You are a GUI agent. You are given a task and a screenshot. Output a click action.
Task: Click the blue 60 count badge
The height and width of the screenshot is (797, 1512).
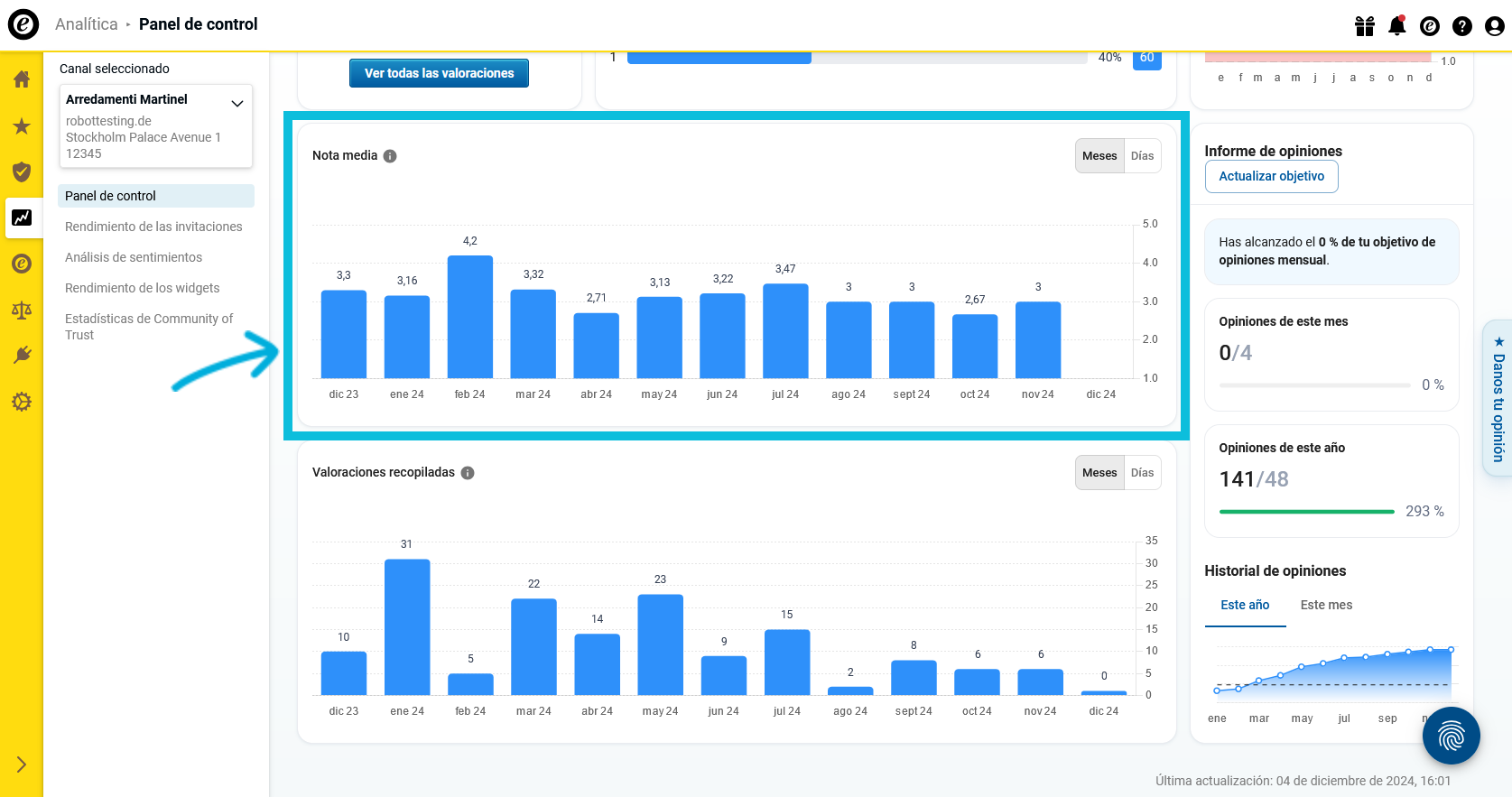point(1147,59)
